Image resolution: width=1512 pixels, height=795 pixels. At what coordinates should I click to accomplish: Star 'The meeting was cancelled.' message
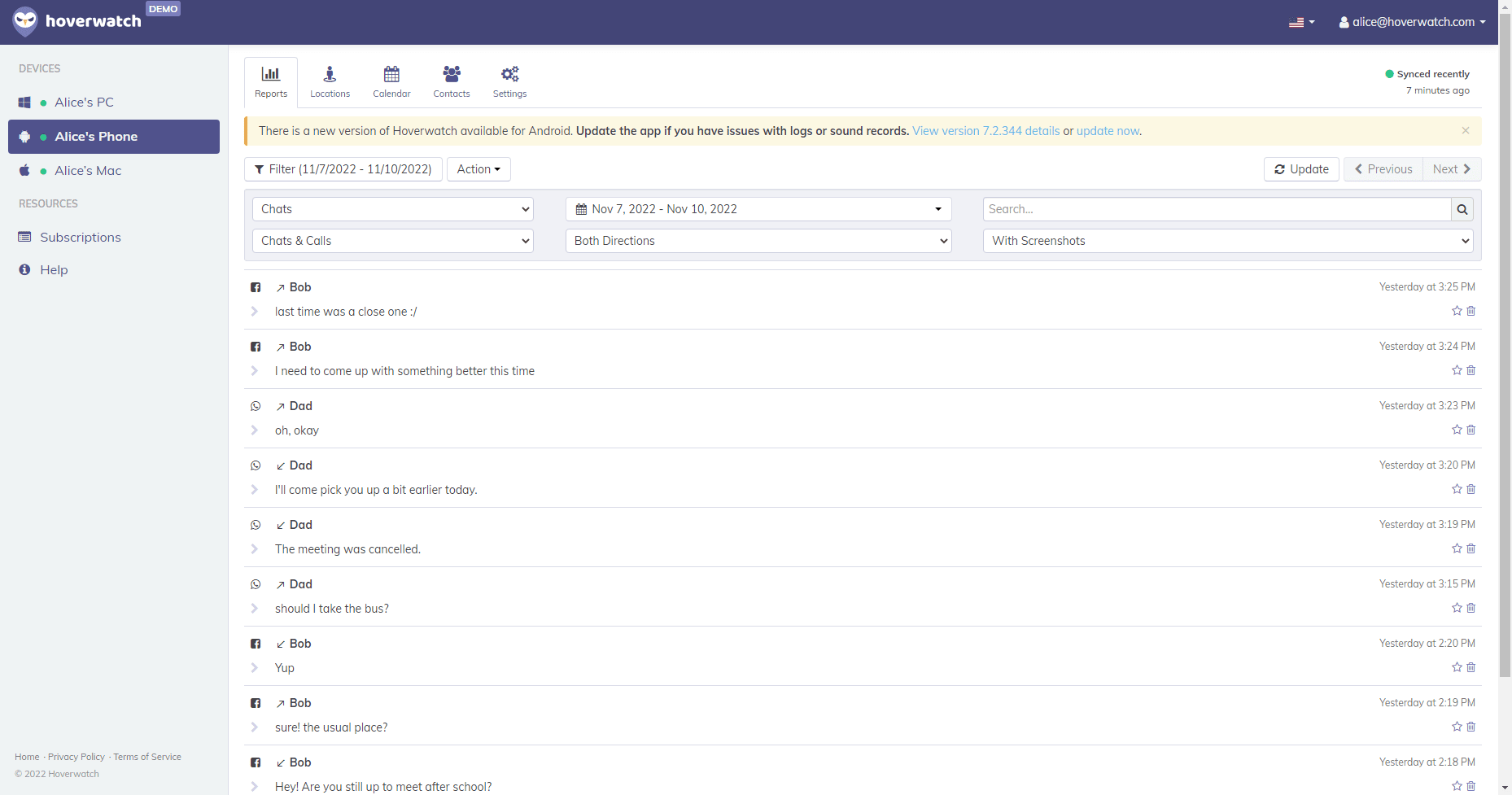(1457, 548)
